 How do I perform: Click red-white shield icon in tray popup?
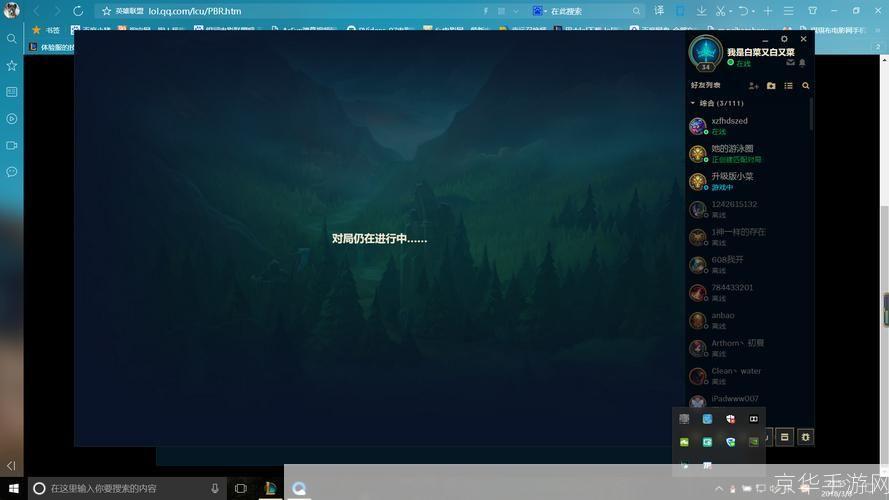point(730,419)
